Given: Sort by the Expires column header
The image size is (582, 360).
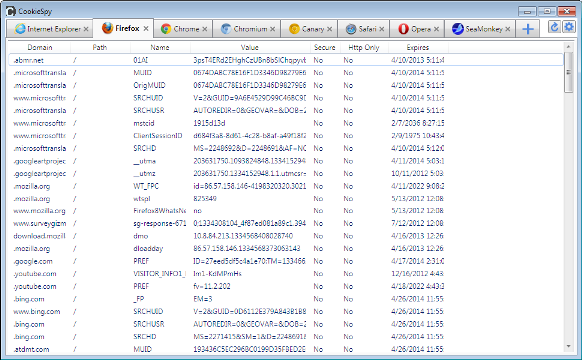Looking at the screenshot, I should click(418, 48).
